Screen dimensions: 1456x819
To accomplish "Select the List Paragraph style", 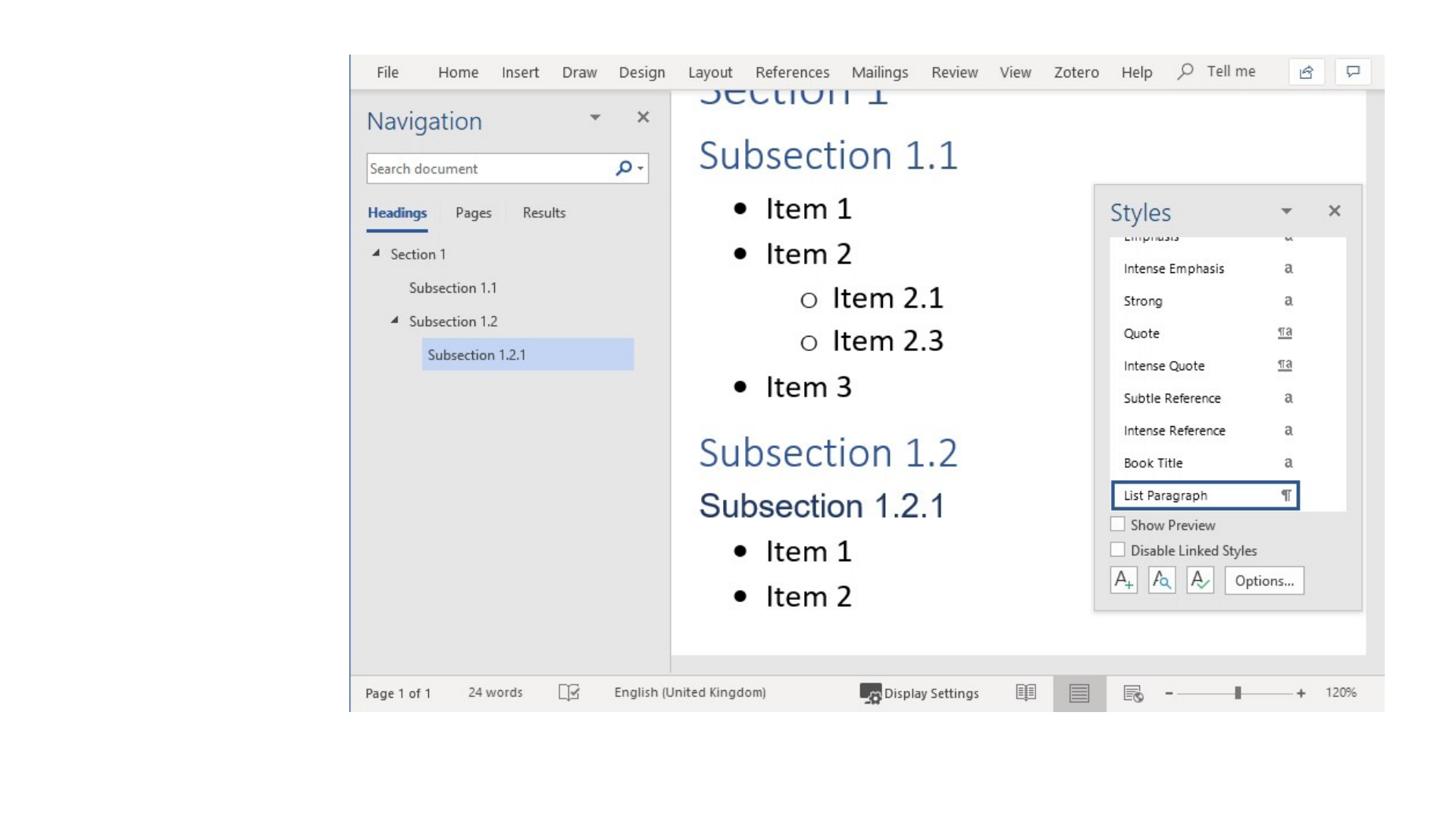I will click(1205, 495).
